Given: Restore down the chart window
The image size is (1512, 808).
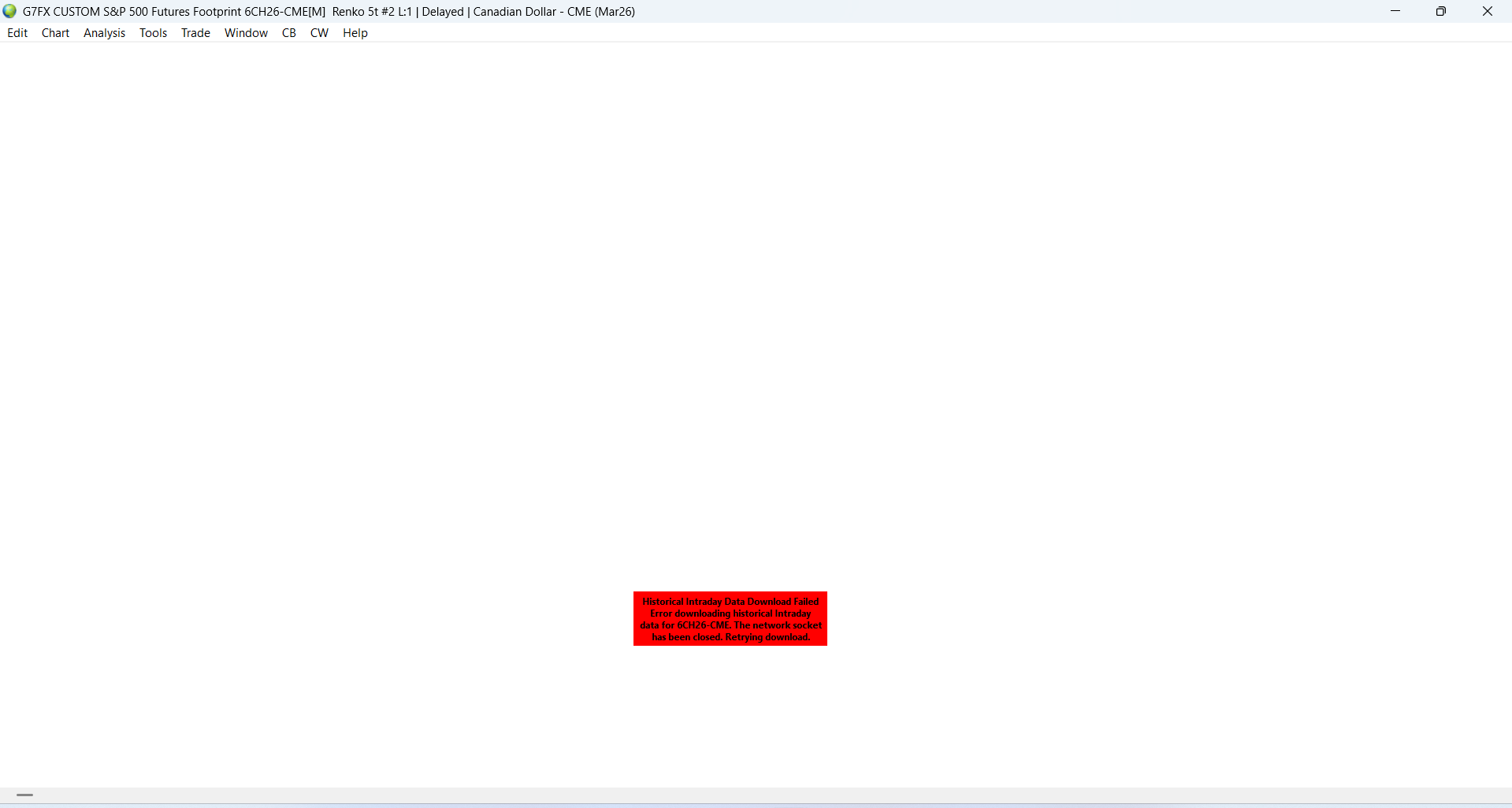Looking at the screenshot, I should point(1441,11).
